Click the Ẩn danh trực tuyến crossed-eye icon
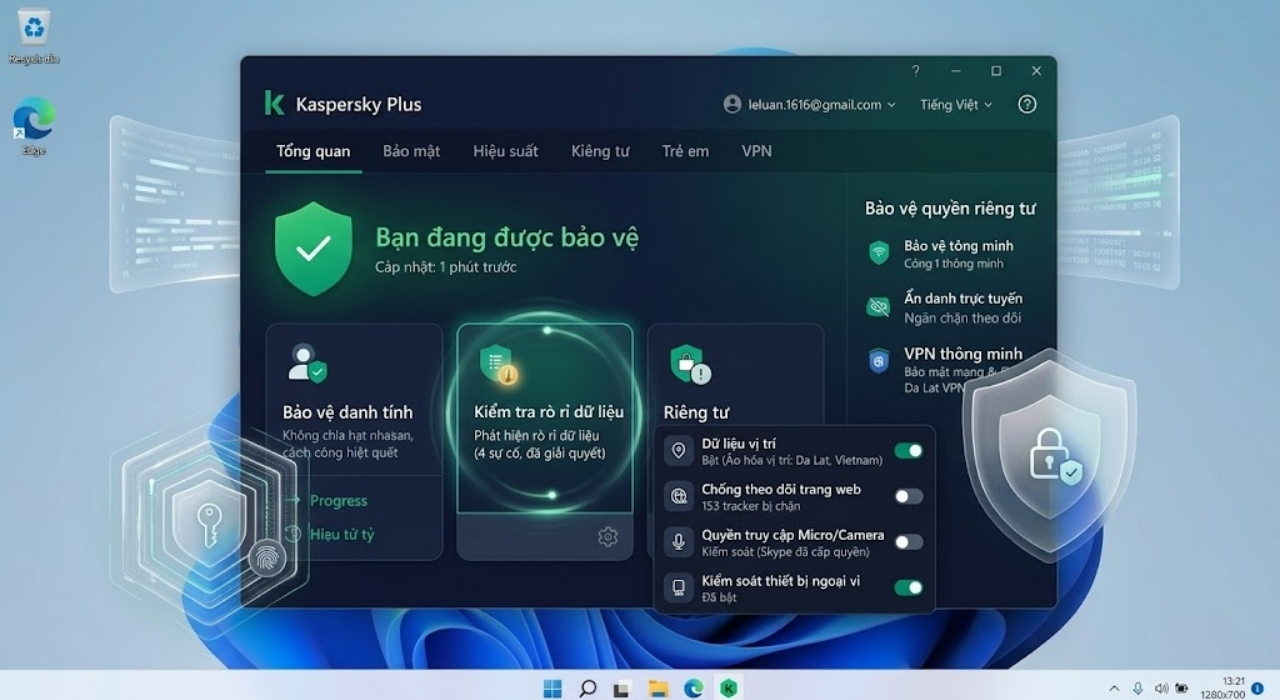The height and width of the screenshot is (700, 1280). coord(879,307)
